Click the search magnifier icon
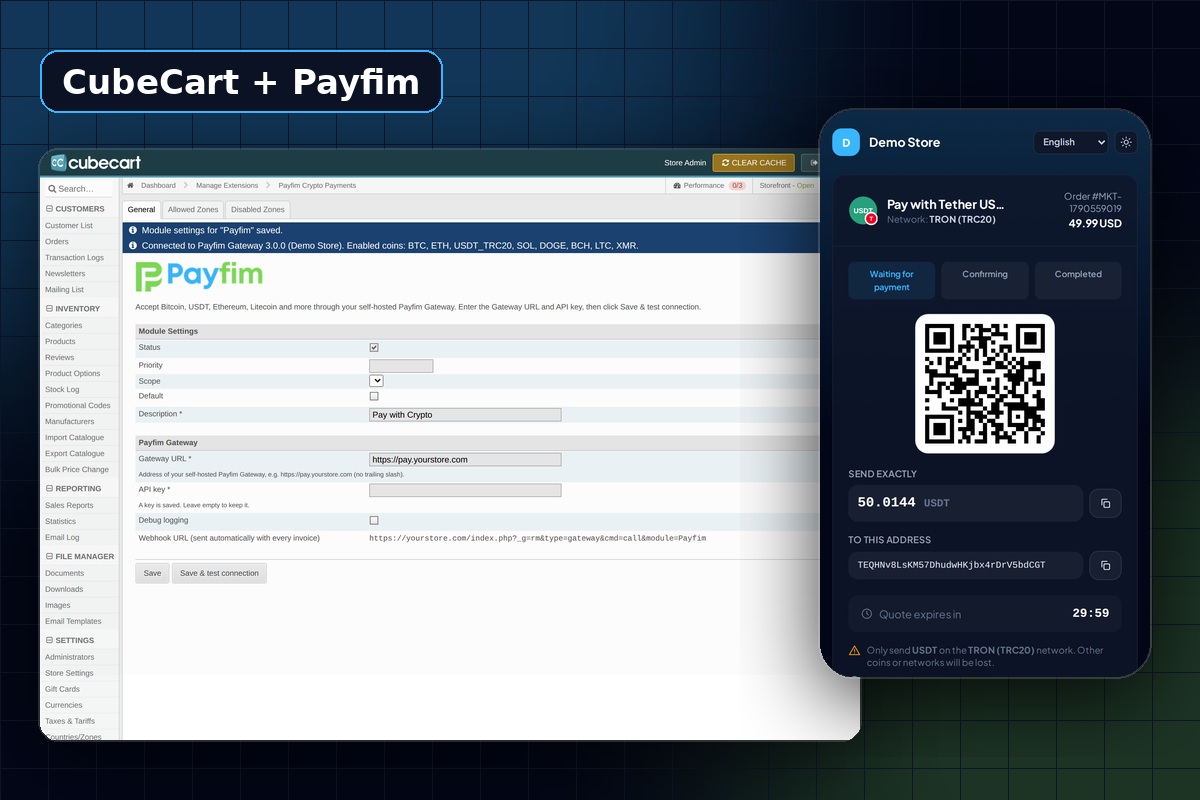The image size is (1200, 800). (x=52, y=188)
